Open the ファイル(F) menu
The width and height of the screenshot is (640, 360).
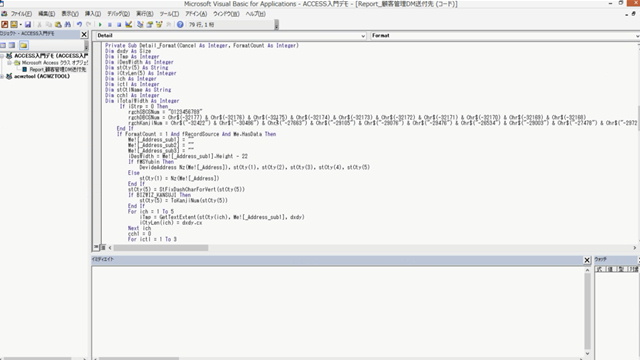click(x=21, y=14)
